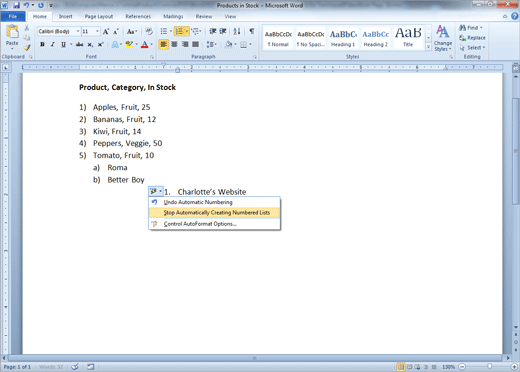
Task: Click the Find button
Action: (471, 28)
